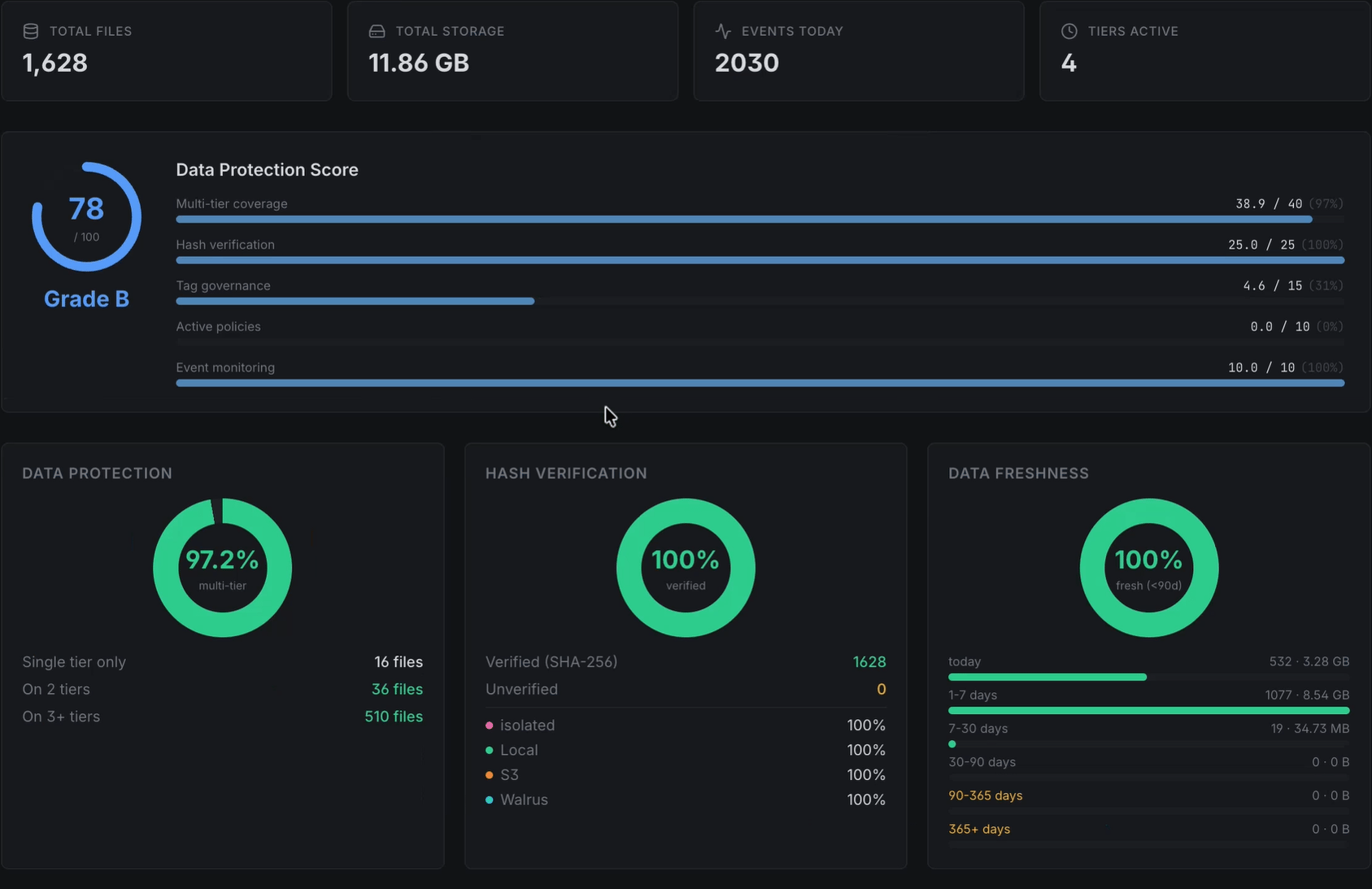Screen dimensions: 1372x889
Task: Click the orange S3 tier dot
Action: (489, 775)
